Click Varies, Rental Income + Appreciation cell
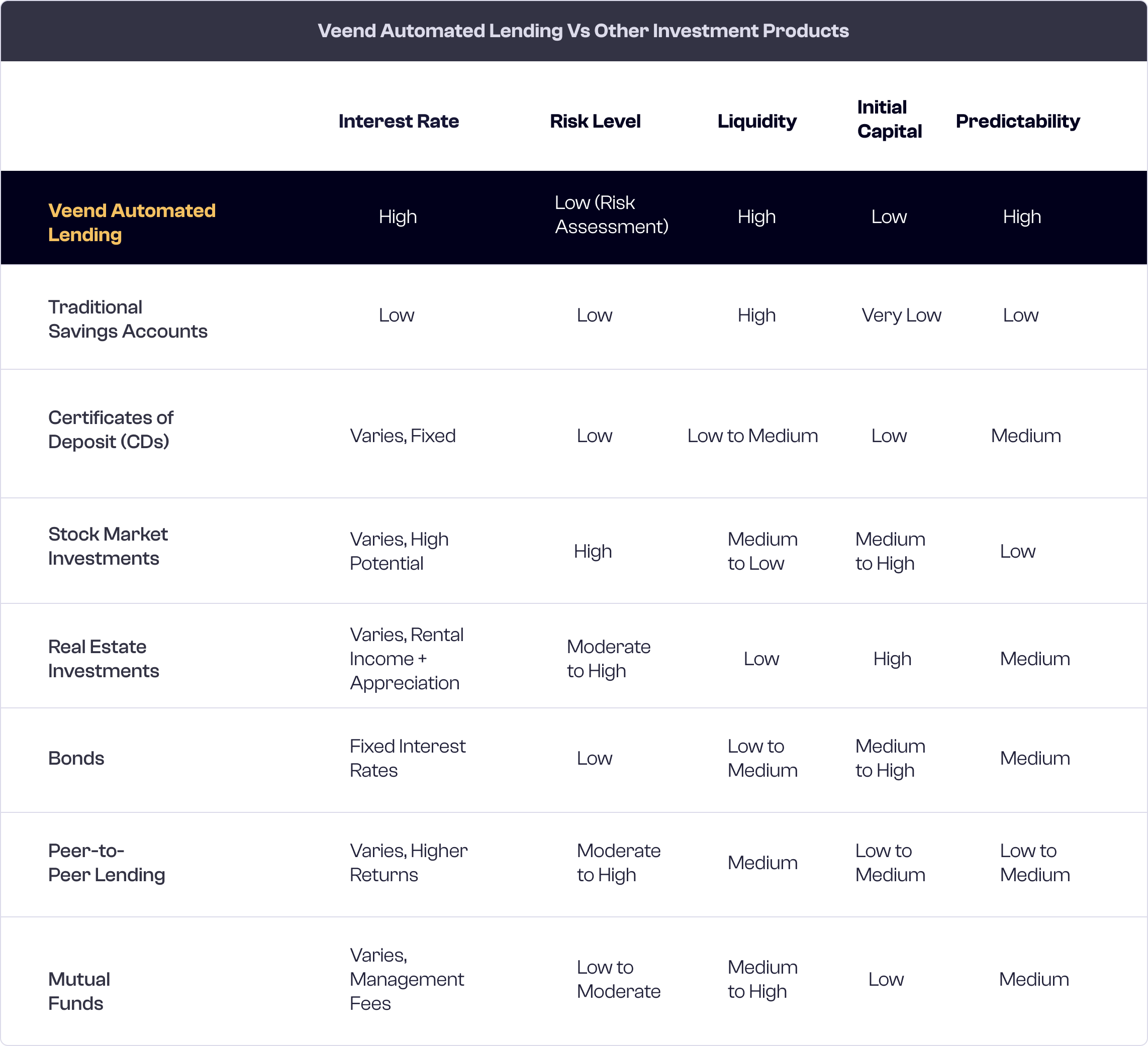 click(406, 659)
